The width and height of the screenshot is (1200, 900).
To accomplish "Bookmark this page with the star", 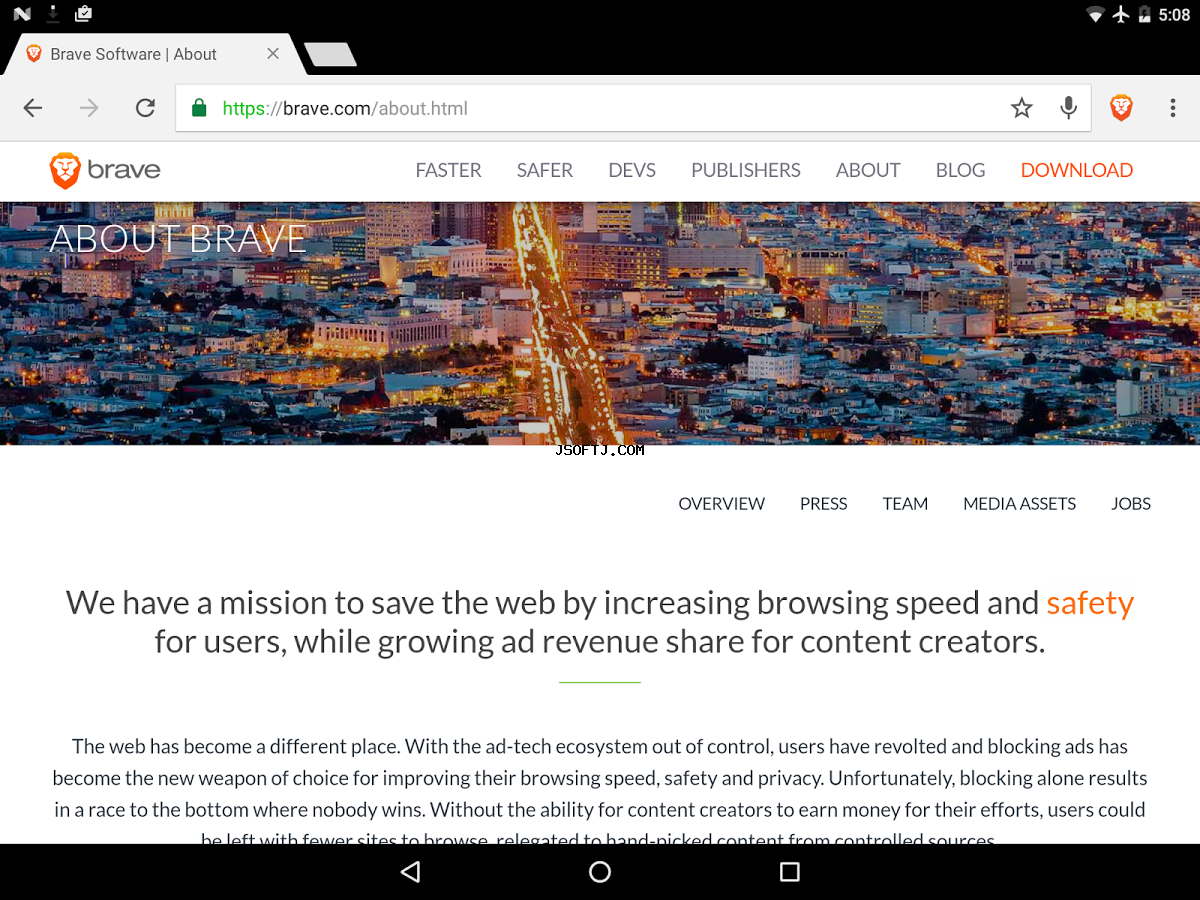I will pos(1021,108).
